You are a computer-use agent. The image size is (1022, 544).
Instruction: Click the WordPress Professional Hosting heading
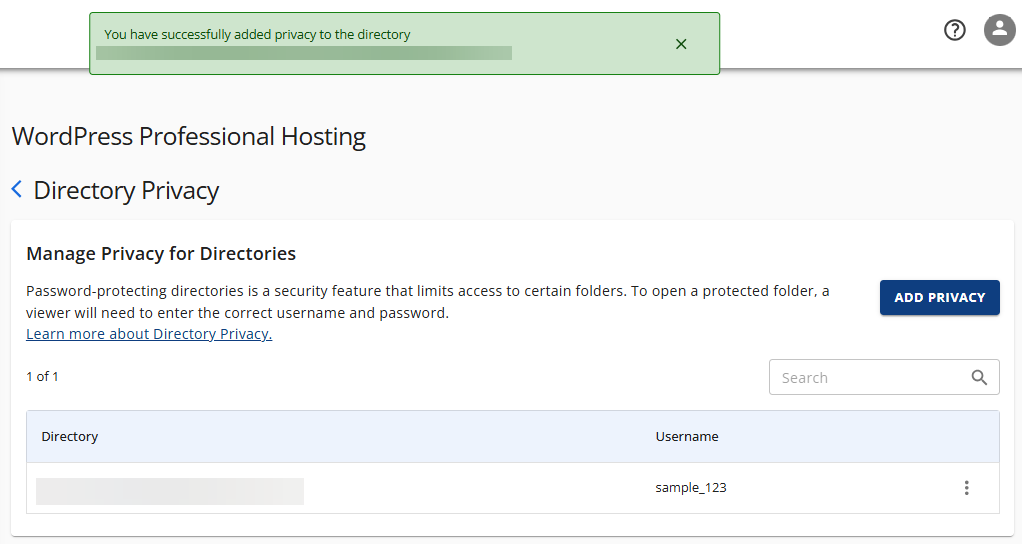(189, 136)
